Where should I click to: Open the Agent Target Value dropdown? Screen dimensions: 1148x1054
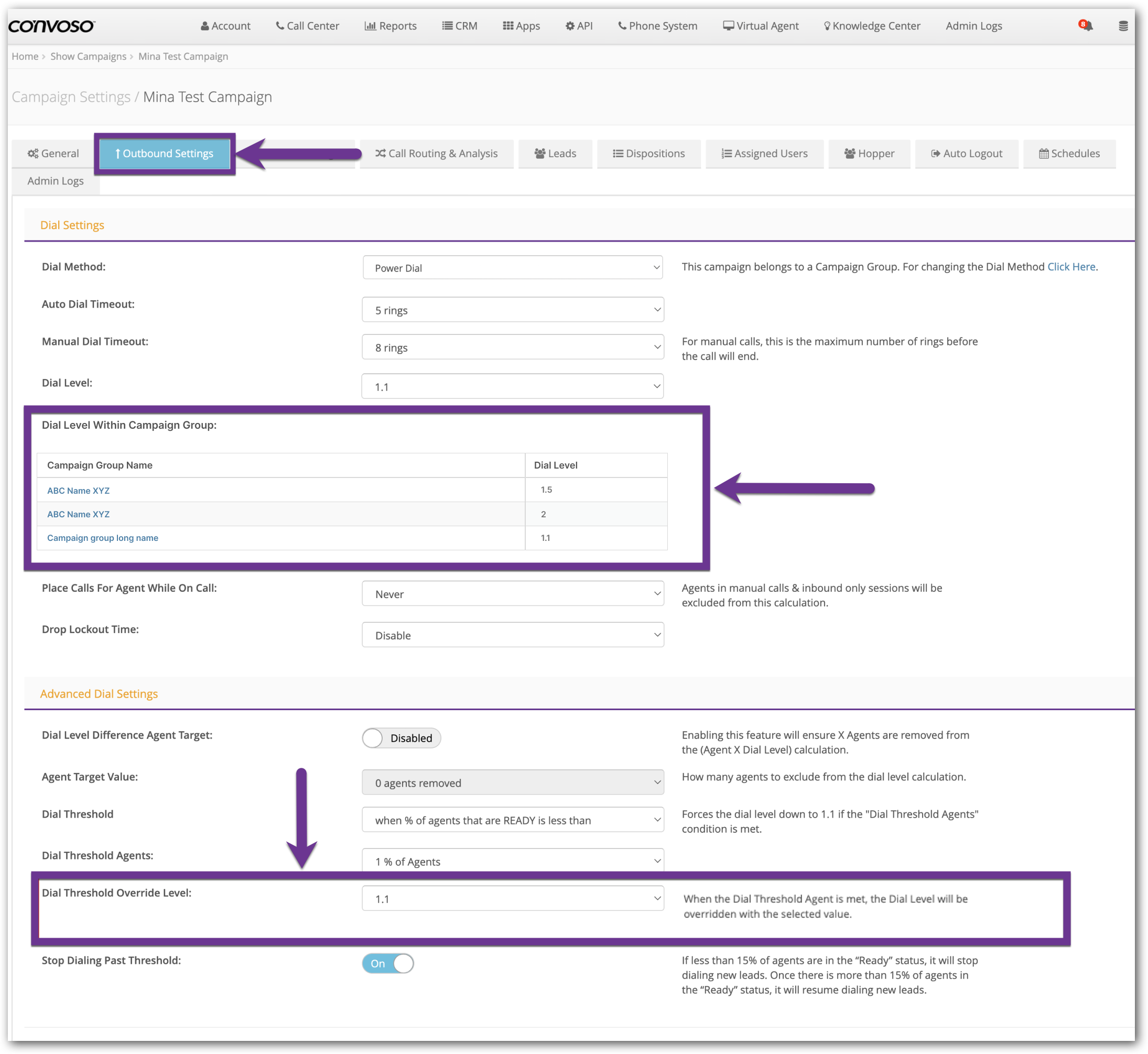click(x=512, y=783)
